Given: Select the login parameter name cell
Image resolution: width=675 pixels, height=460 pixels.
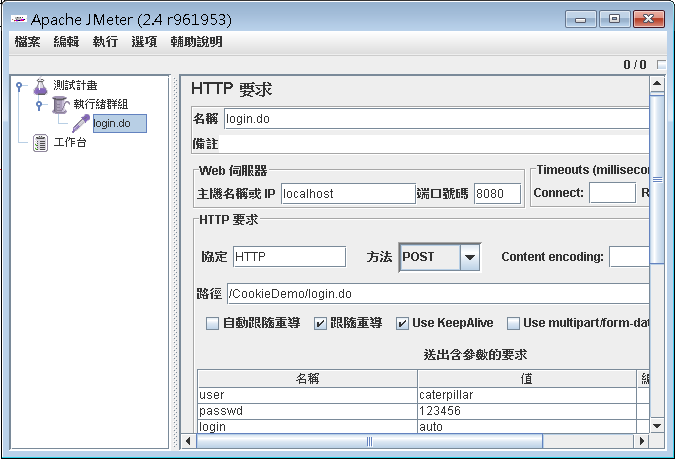Looking at the screenshot, I should (x=307, y=426).
